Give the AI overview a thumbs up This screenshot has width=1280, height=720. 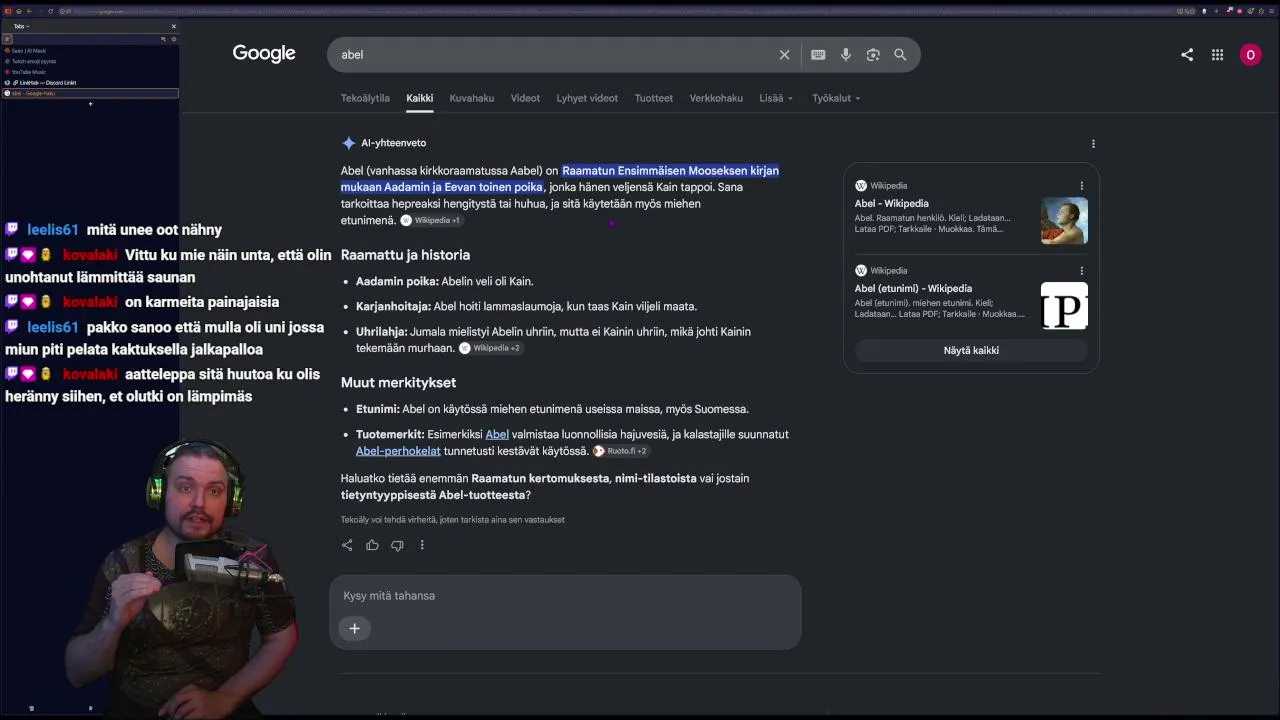[x=372, y=545]
